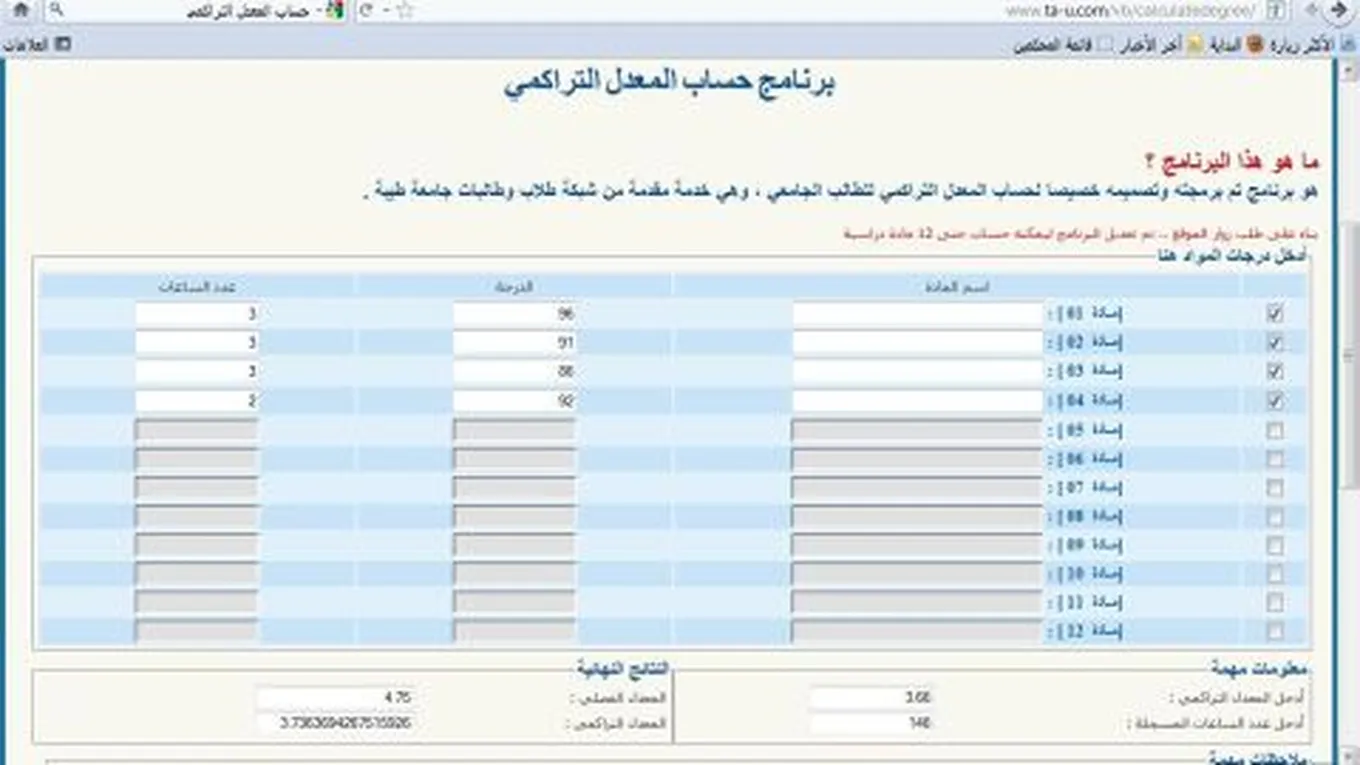Click the Google search engine icon

pyautogui.click(x=335, y=11)
